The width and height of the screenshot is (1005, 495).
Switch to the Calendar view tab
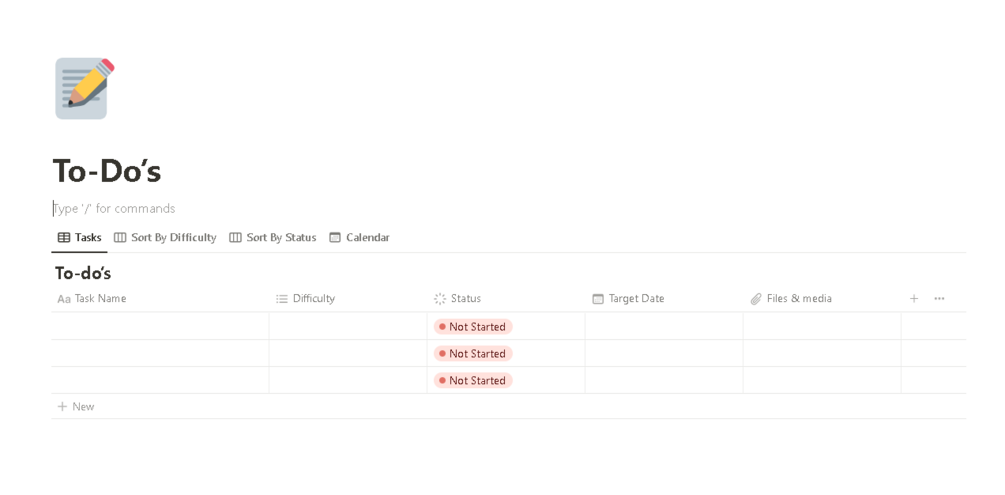tap(359, 238)
